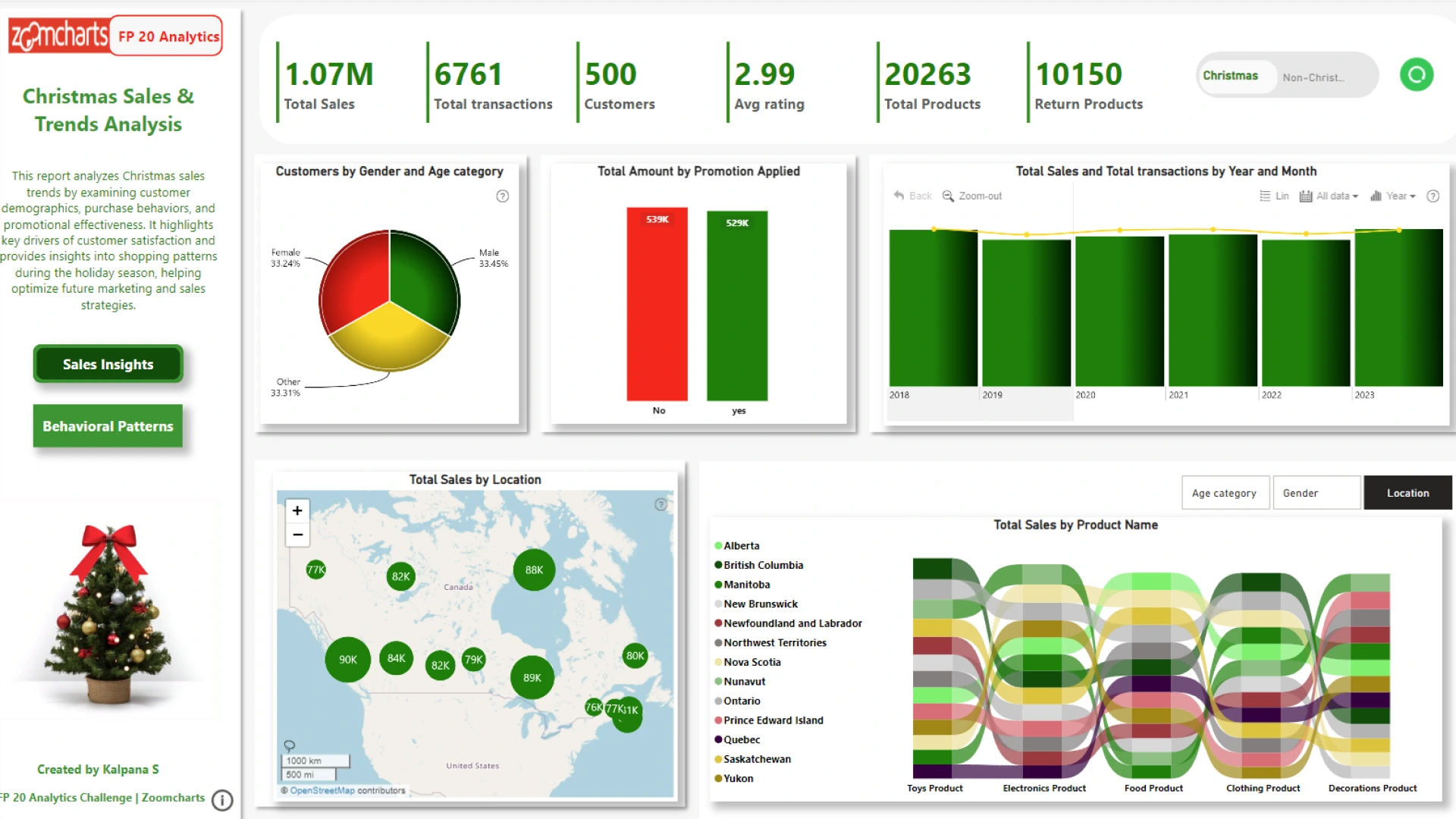Click the 77K bubble in northwest map
The height and width of the screenshot is (819, 1456).
tap(315, 570)
